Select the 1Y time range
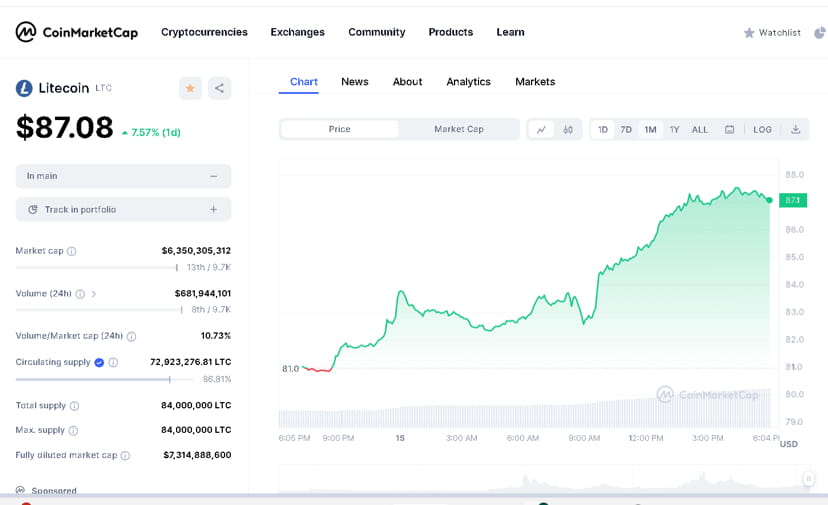The image size is (828, 505). pyautogui.click(x=674, y=129)
